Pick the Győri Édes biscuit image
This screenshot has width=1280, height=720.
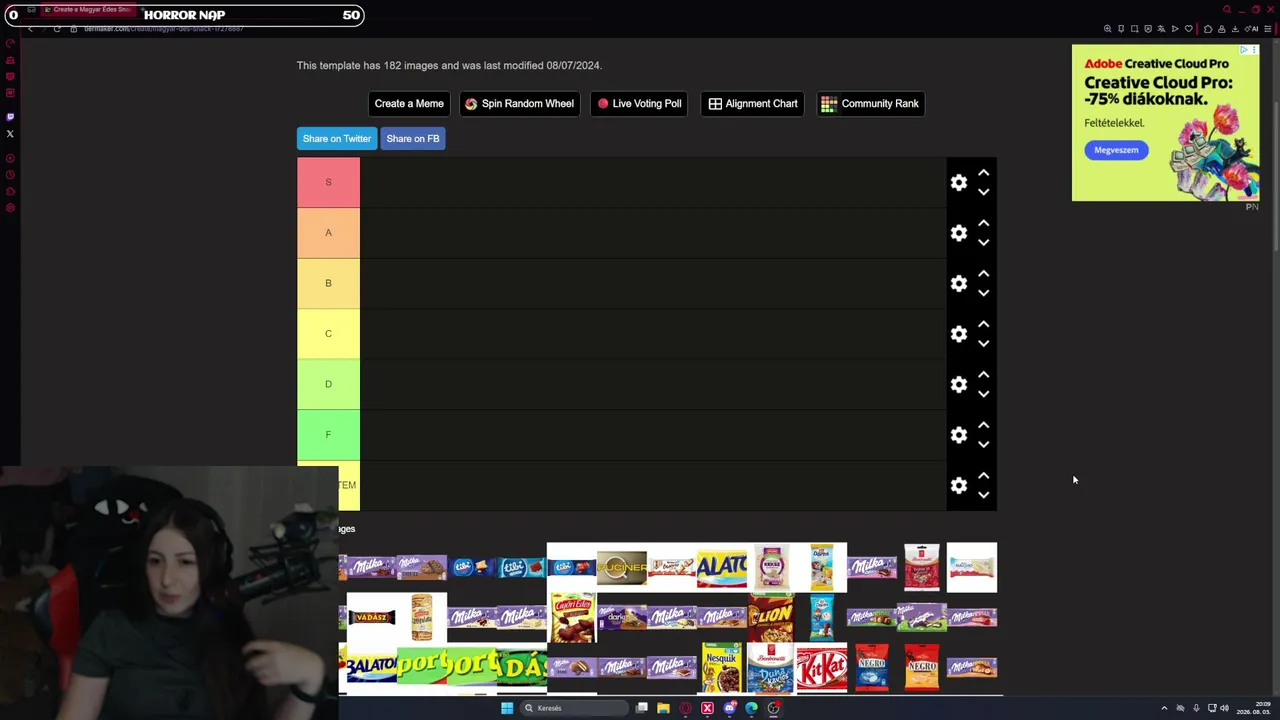572,618
